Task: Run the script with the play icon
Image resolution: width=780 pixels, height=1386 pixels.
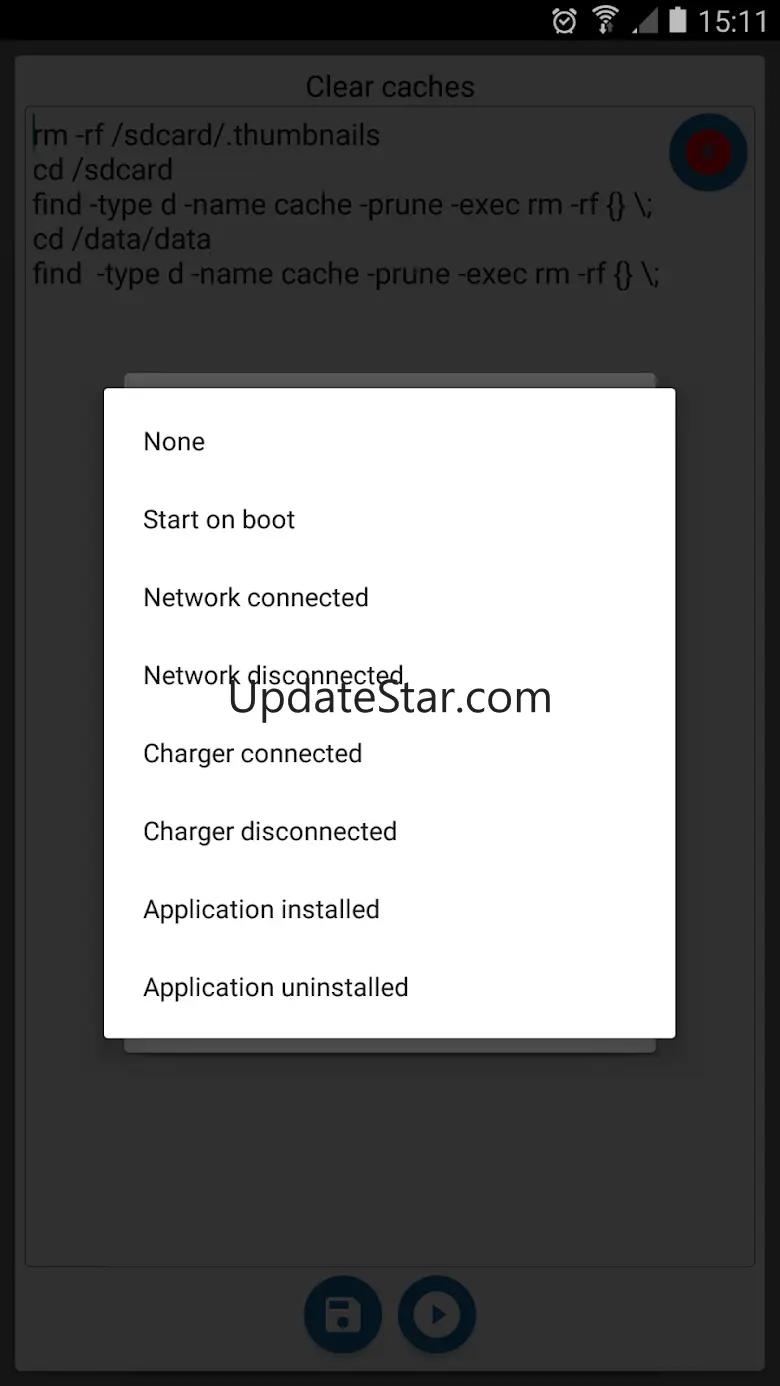Action: coord(437,1315)
